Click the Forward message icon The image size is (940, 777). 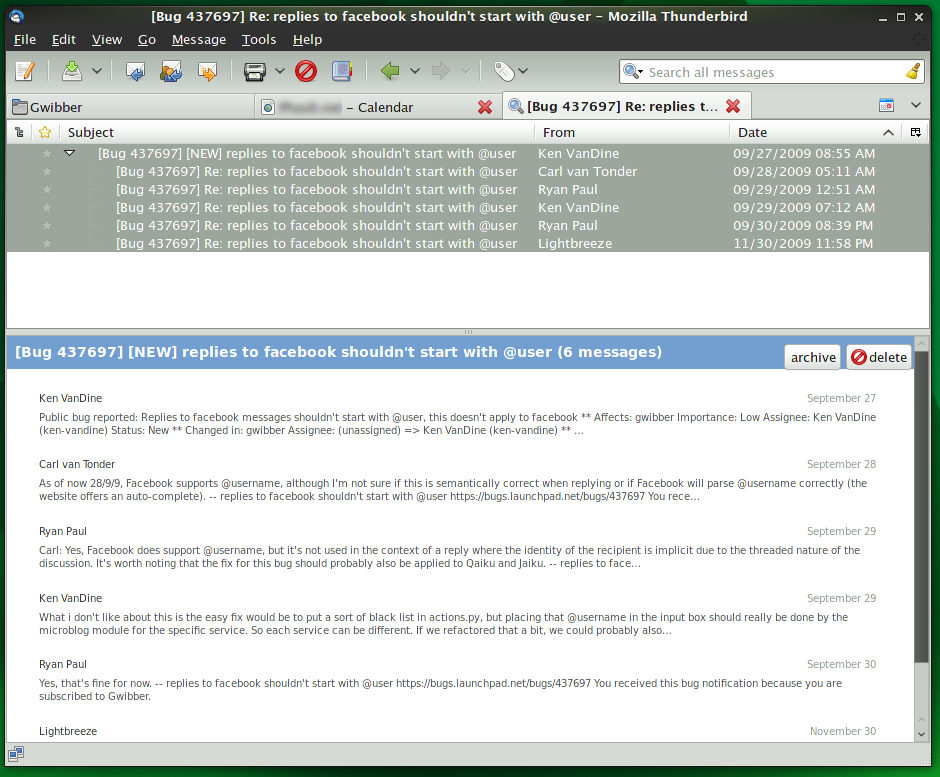point(207,71)
